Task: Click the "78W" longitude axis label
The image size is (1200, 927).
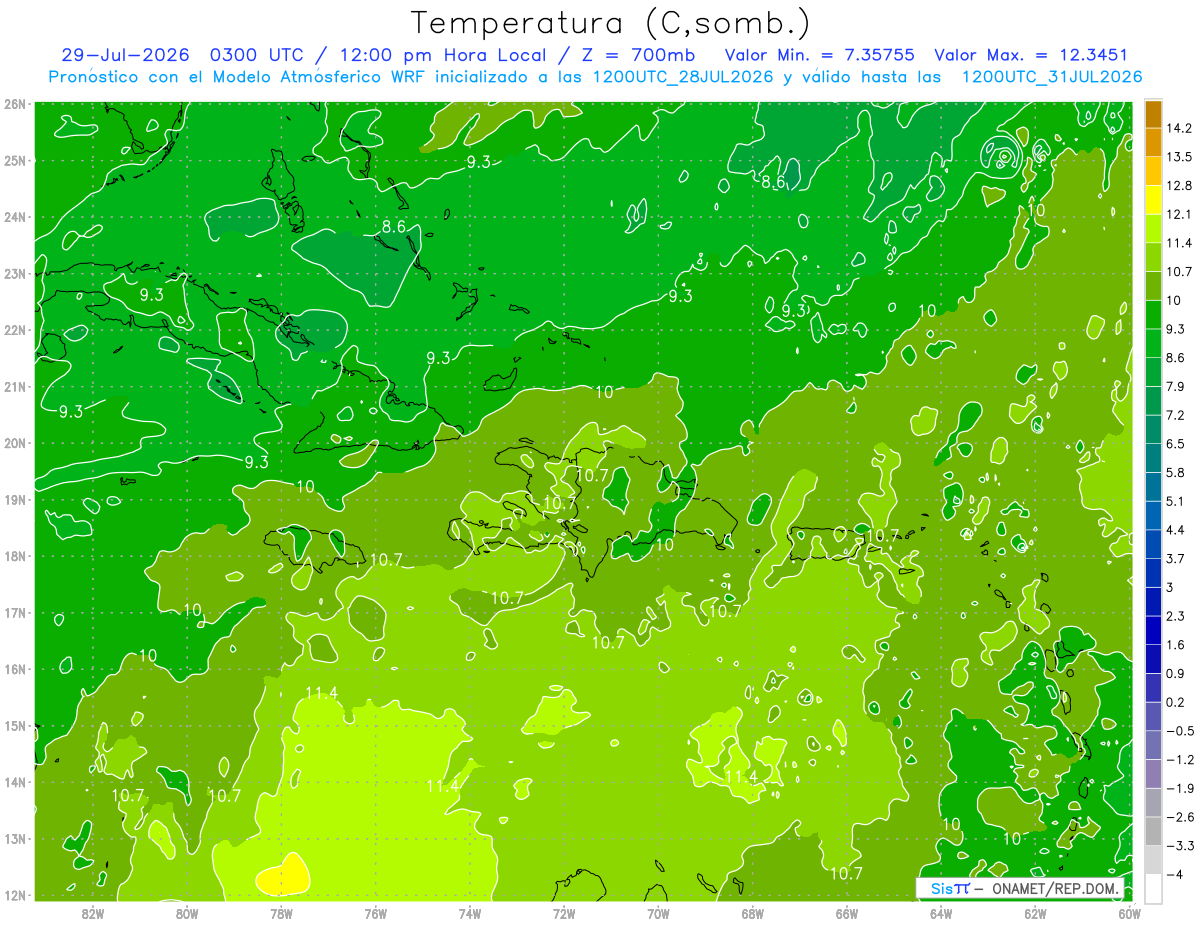Action: pyautogui.click(x=281, y=913)
